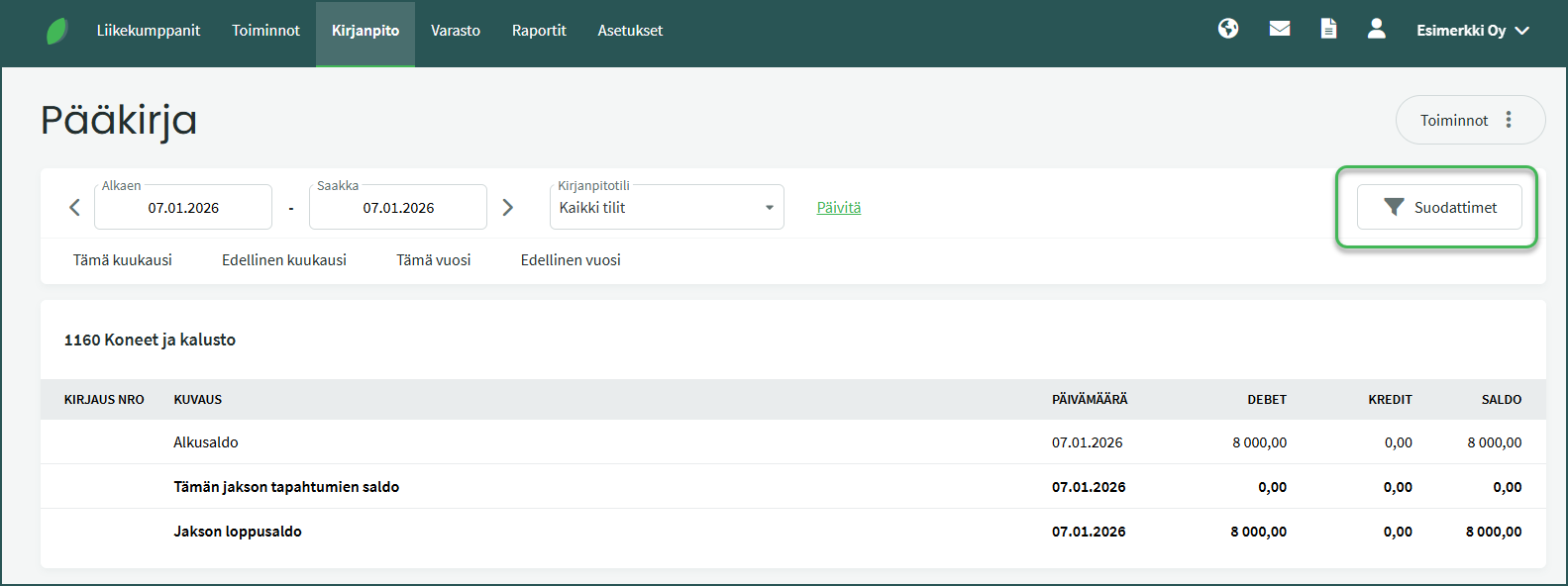Image resolution: width=1568 pixels, height=586 pixels.
Task: Click the Alkaen start date field
Action: coord(183,208)
